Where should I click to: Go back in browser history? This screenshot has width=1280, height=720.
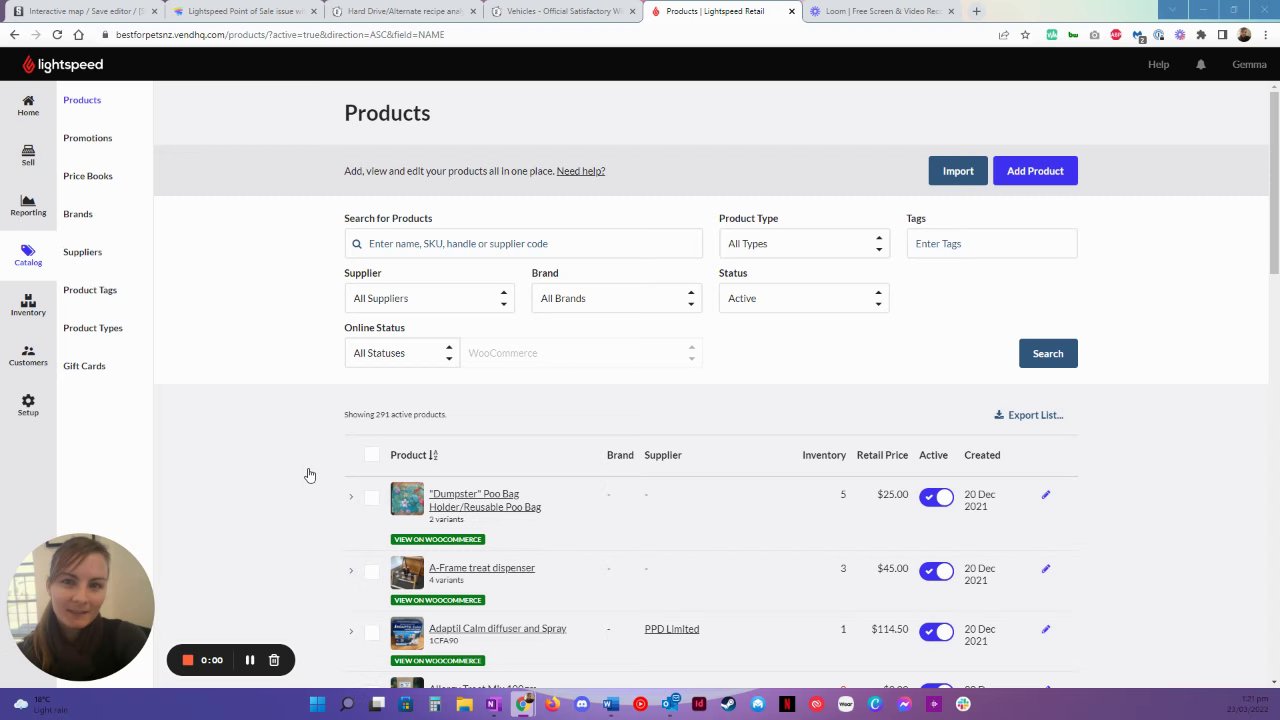click(14, 34)
